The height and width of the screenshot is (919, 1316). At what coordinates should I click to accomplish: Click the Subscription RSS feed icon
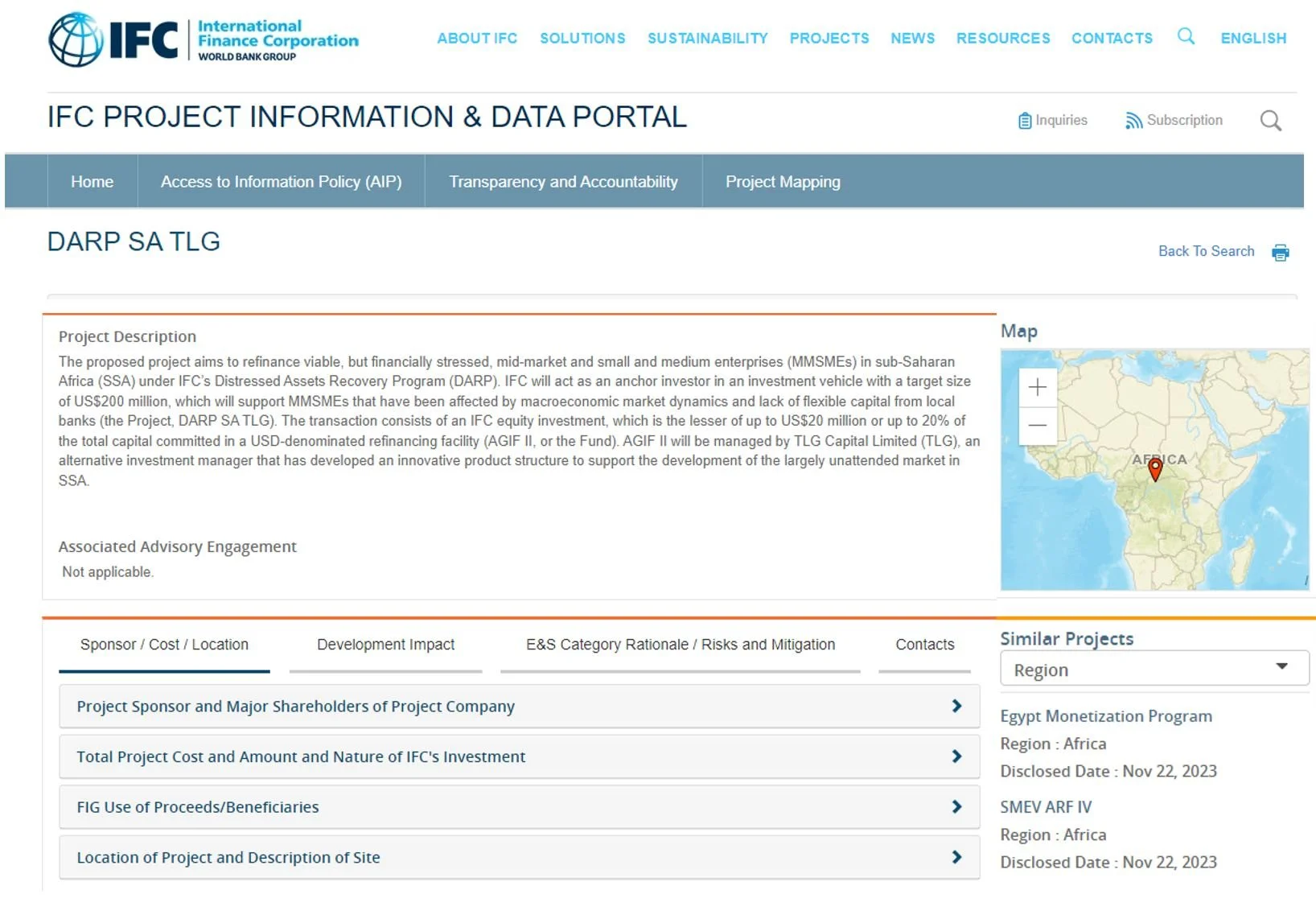tap(1133, 121)
